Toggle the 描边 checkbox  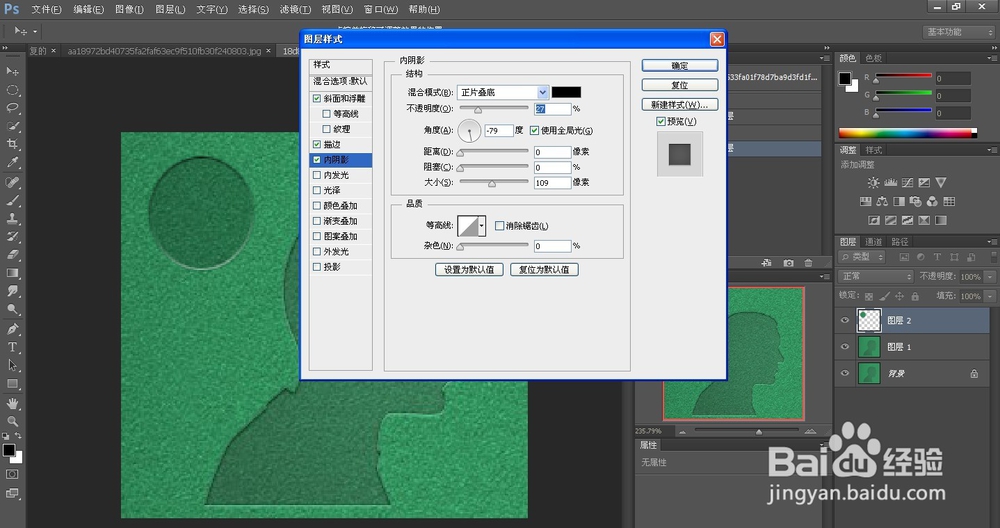317,145
